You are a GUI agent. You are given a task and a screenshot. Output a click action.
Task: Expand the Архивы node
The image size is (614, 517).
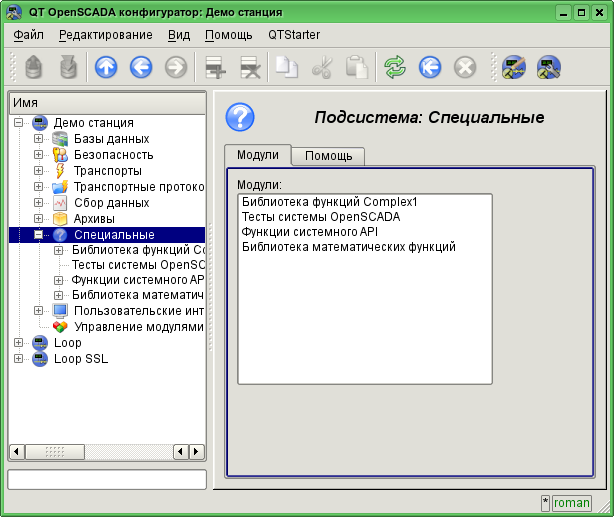[x=38, y=219]
